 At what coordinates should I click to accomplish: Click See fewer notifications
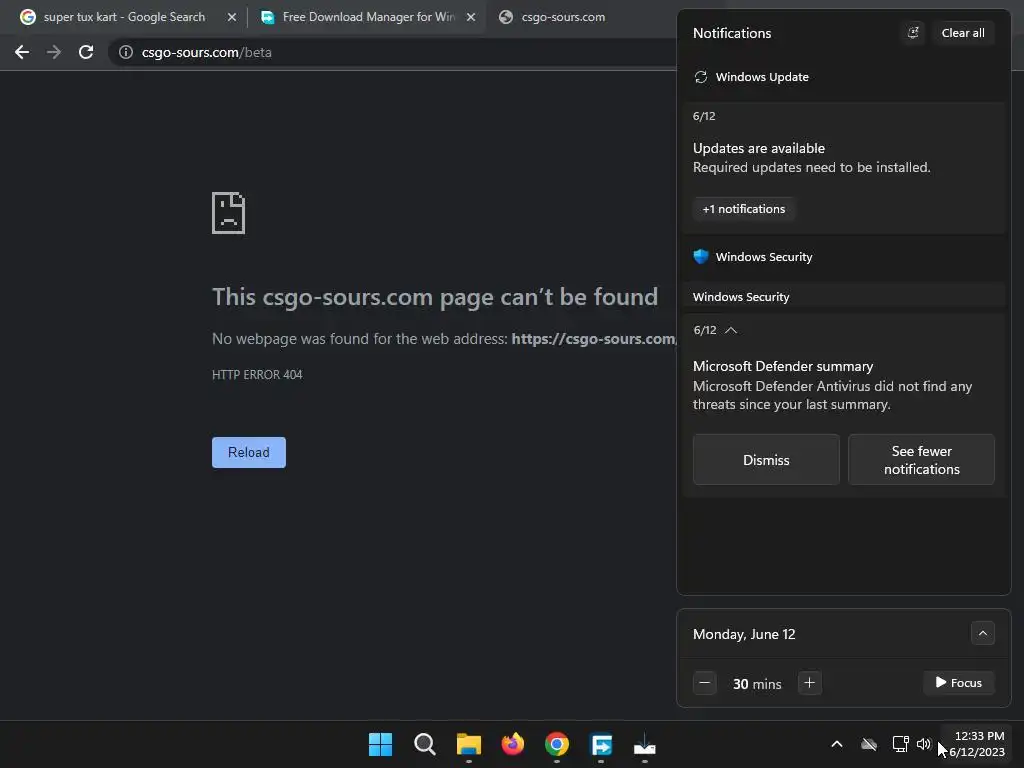[921, 460]
